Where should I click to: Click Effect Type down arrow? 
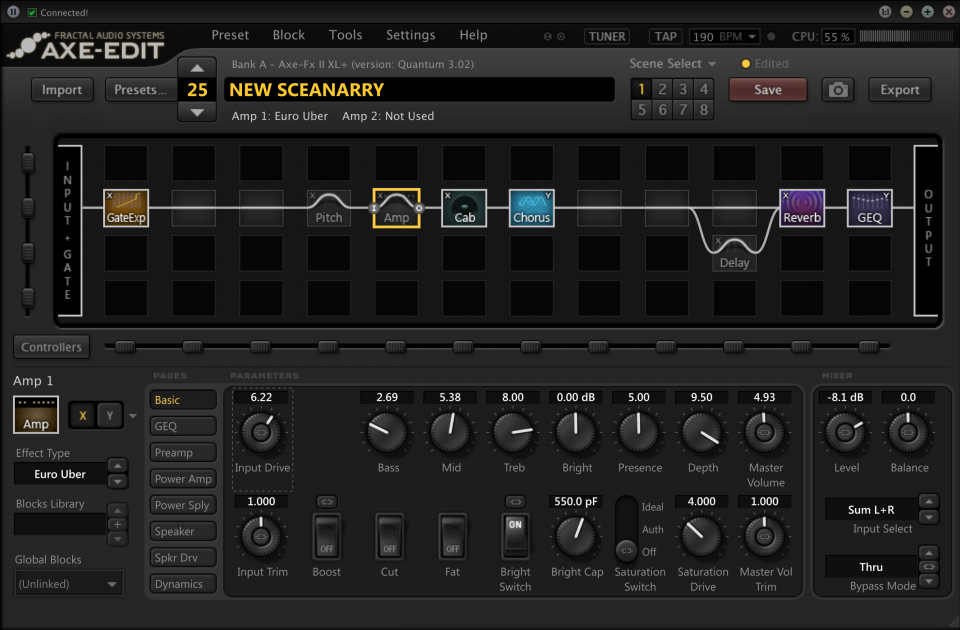coord(118,482)
